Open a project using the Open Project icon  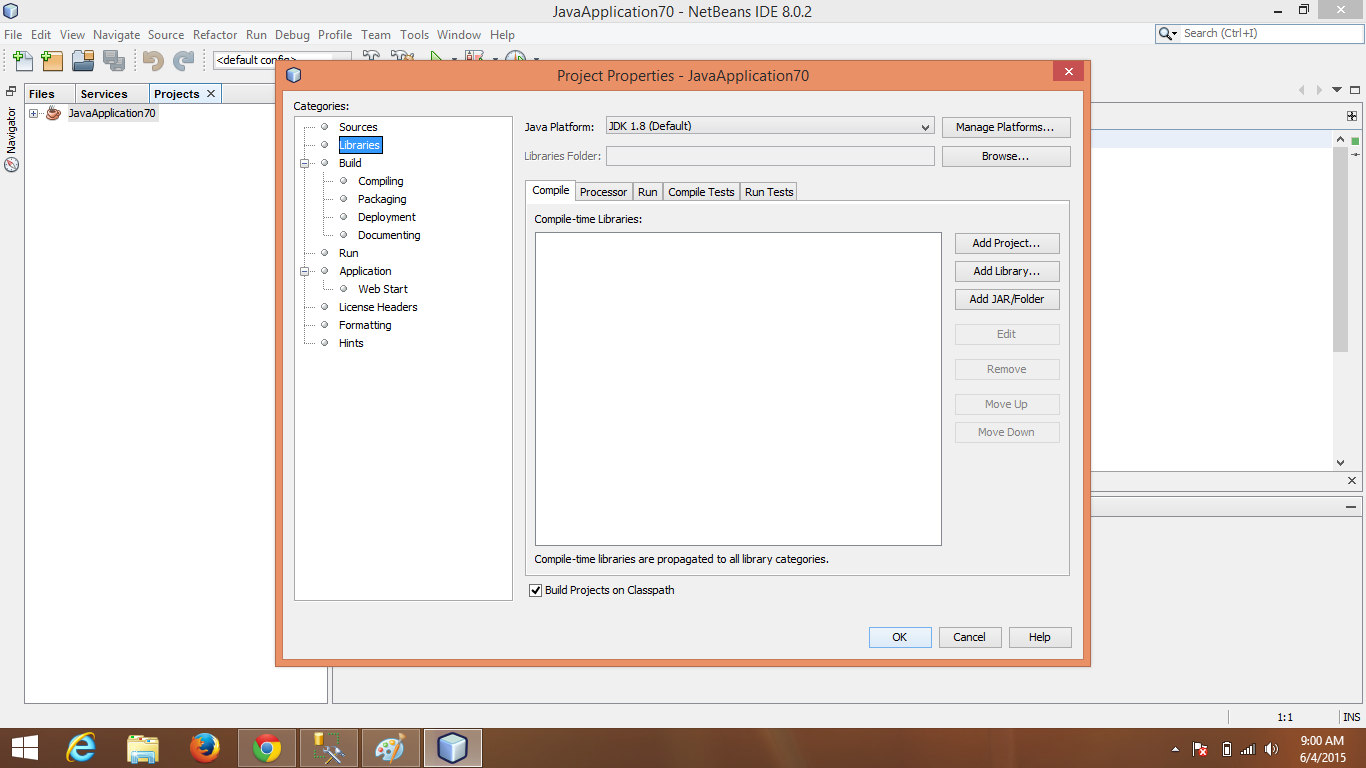(84, 61)
